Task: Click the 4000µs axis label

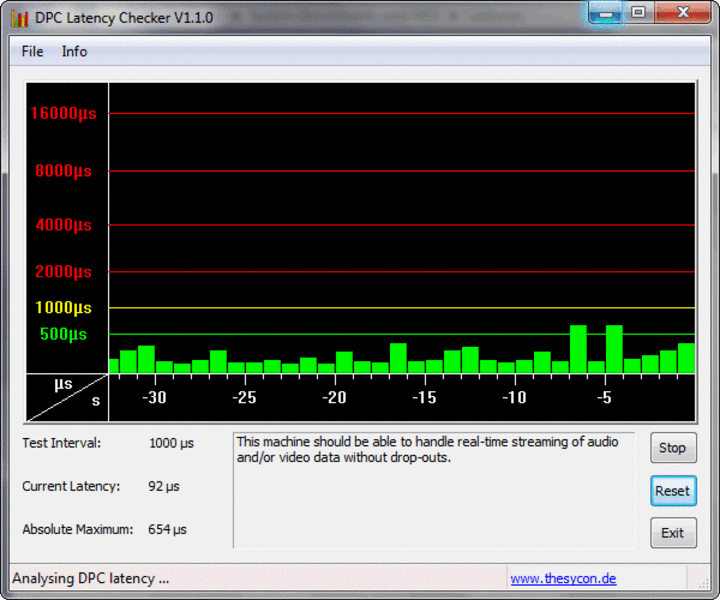Action: pyautogui.click(x=63, y=225)
